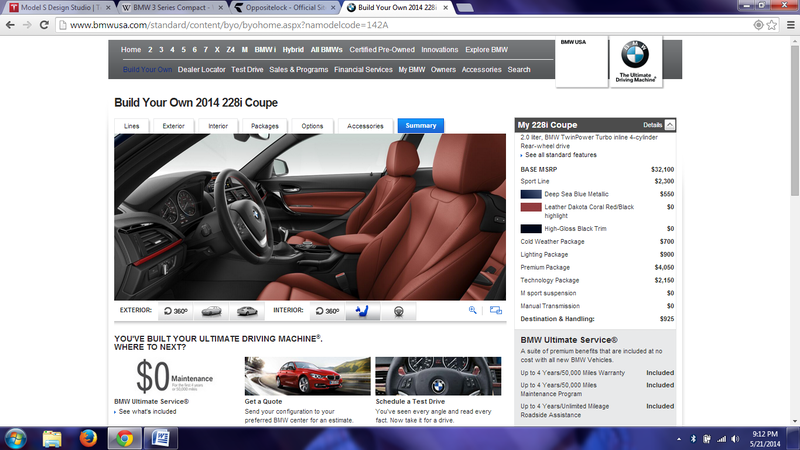Open Financial Services link
The image size is (800, 450).
tap(363, 69)
